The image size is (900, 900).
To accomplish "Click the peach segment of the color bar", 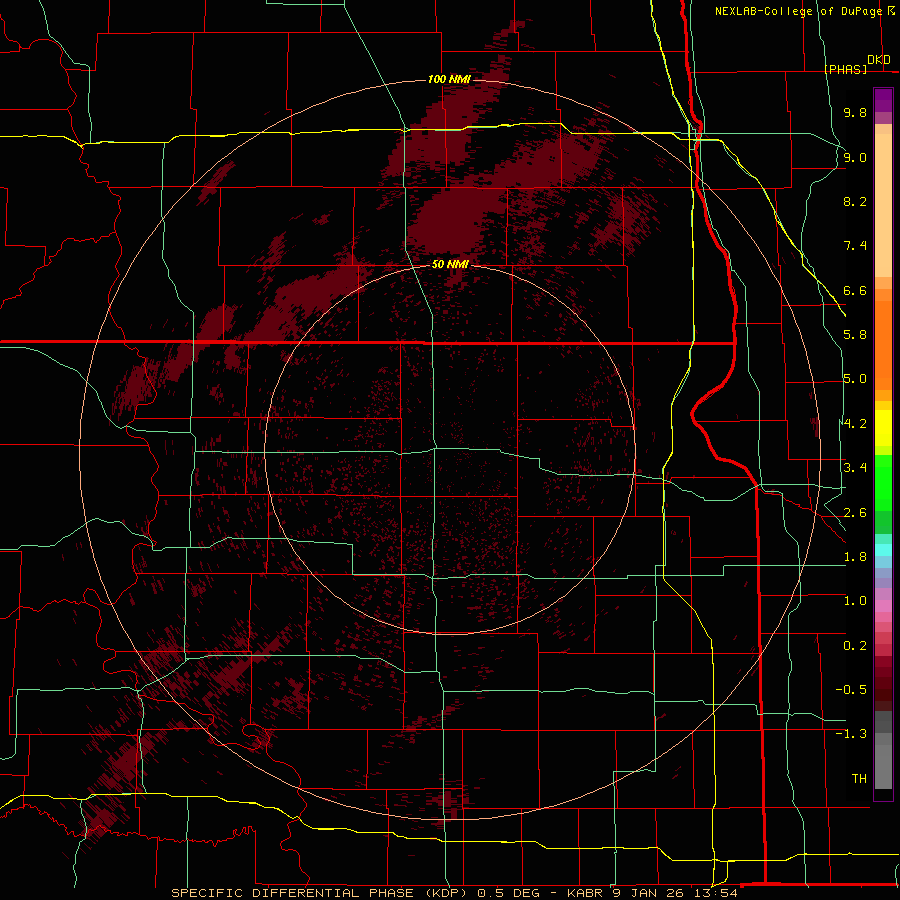I will click(x=883, y=205).
